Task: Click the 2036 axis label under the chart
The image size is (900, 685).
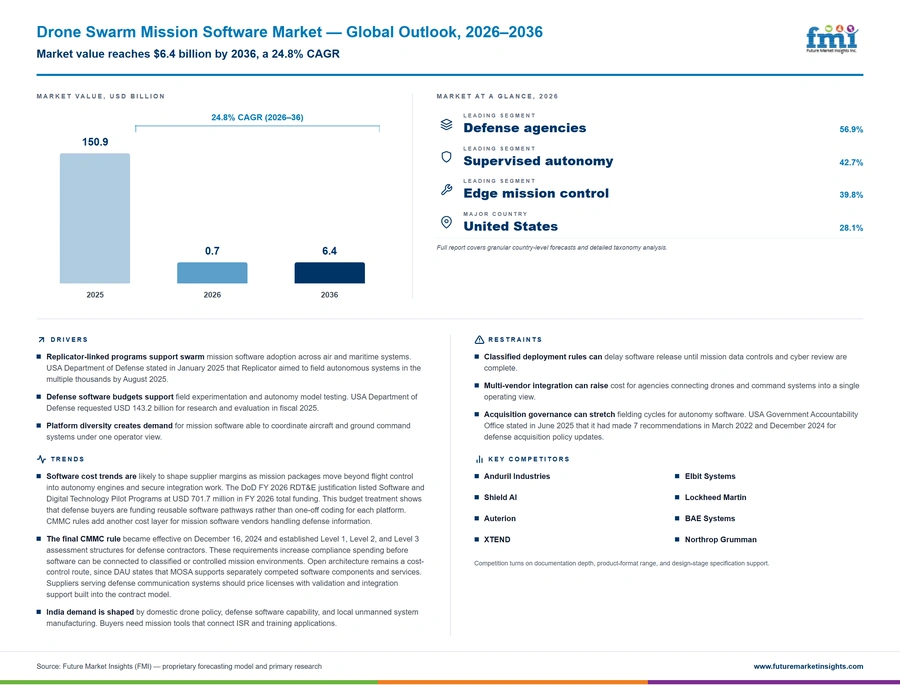Action: point(329,295)
